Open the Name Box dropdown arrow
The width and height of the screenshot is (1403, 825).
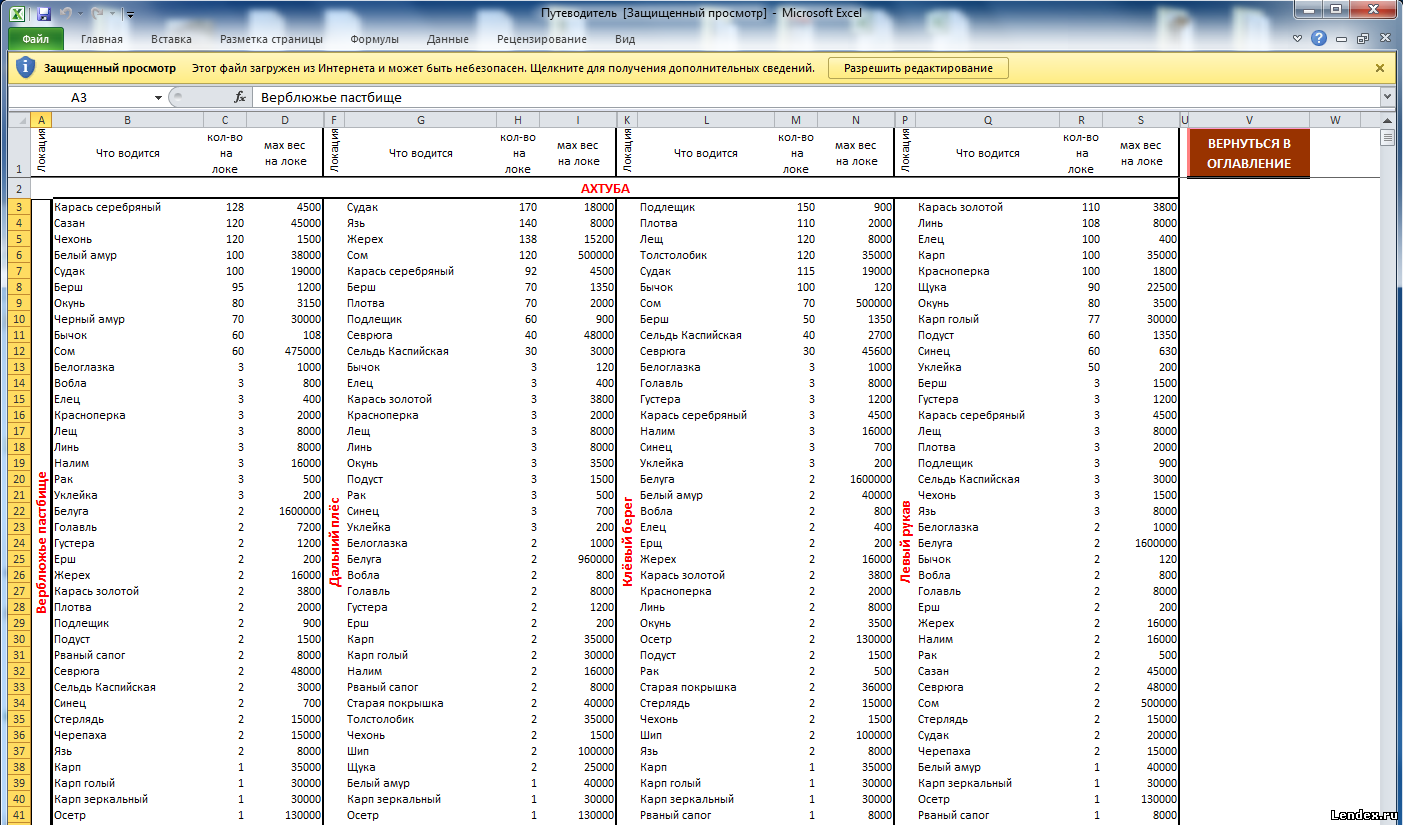(x=158, y=97)
